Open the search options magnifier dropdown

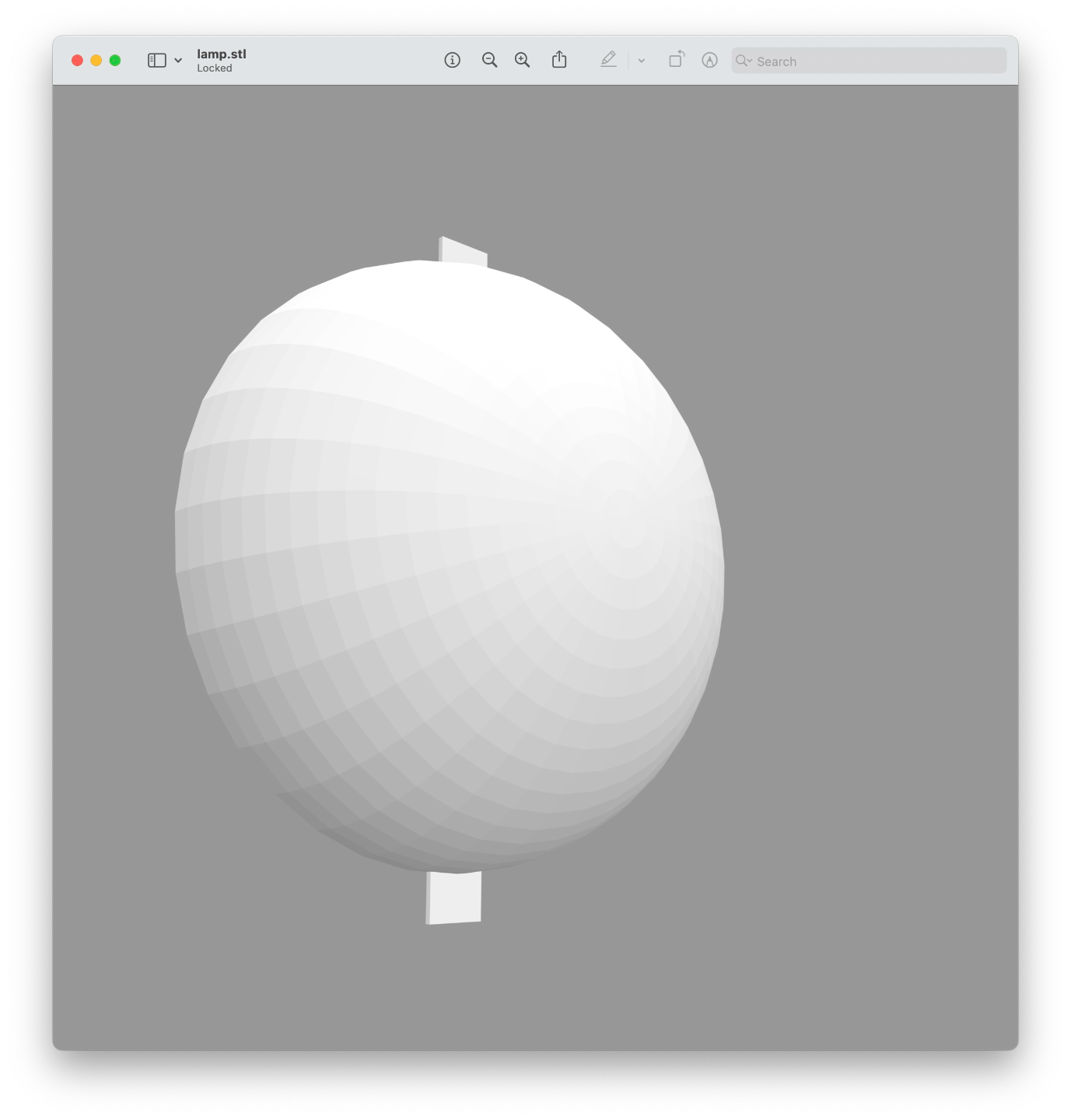[744, 61]
